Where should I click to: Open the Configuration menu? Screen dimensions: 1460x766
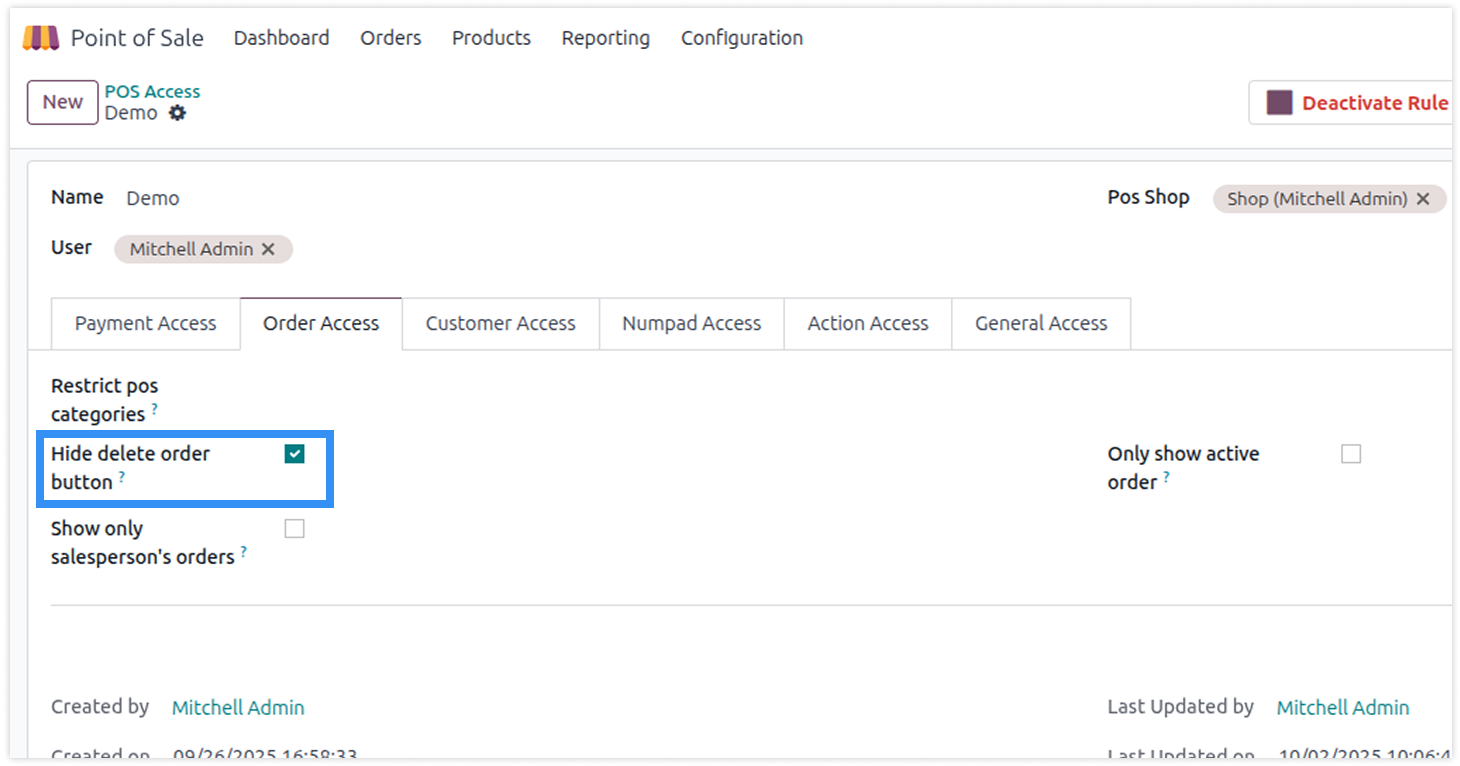tap(741, 38)
